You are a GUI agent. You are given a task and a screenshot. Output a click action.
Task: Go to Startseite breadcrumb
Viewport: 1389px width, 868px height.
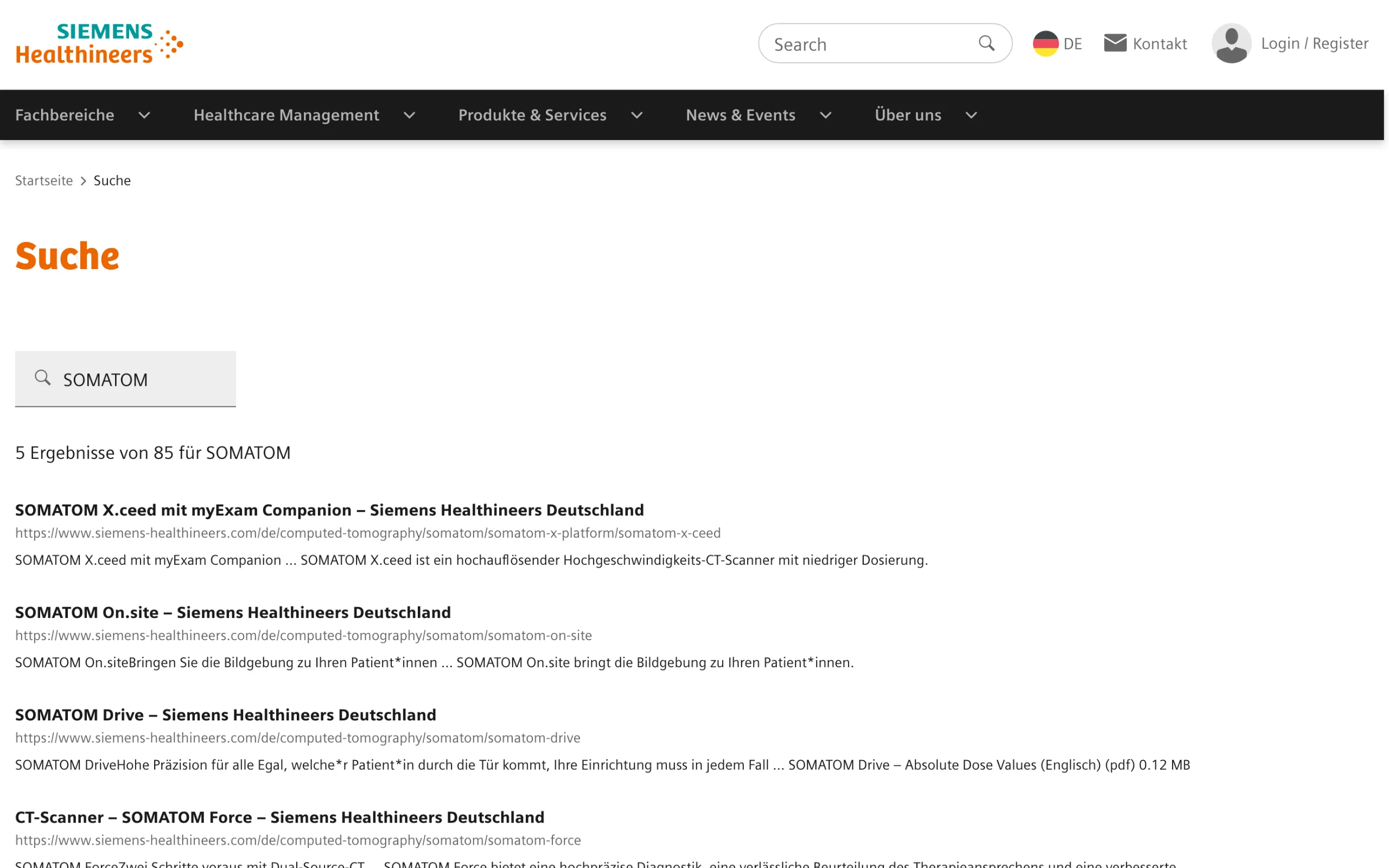pos(44,180)
